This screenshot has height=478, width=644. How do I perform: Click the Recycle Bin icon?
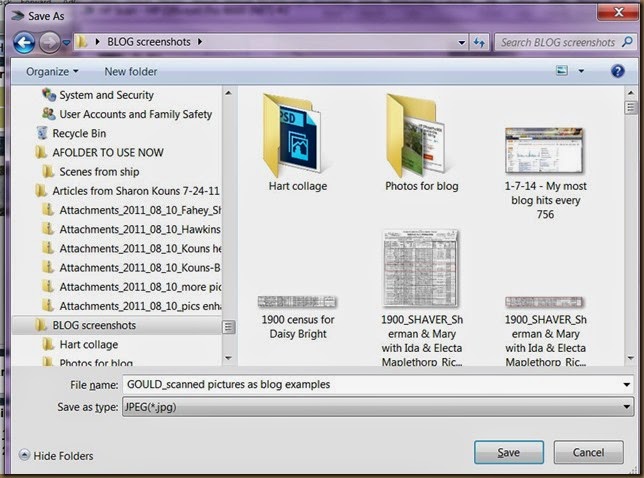(42, 133)
